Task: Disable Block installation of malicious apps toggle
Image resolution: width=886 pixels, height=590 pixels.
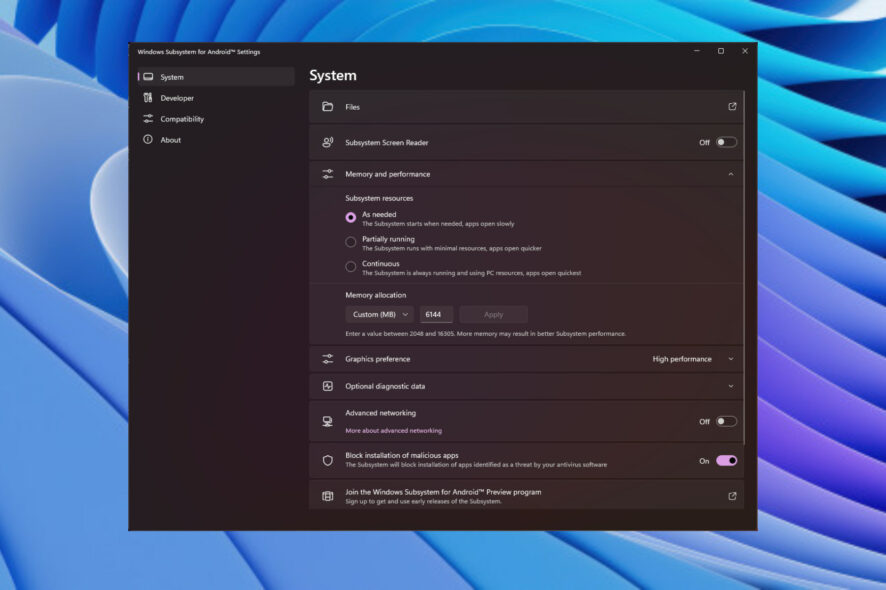Action: pyautogui.click(x=727, y=461)
